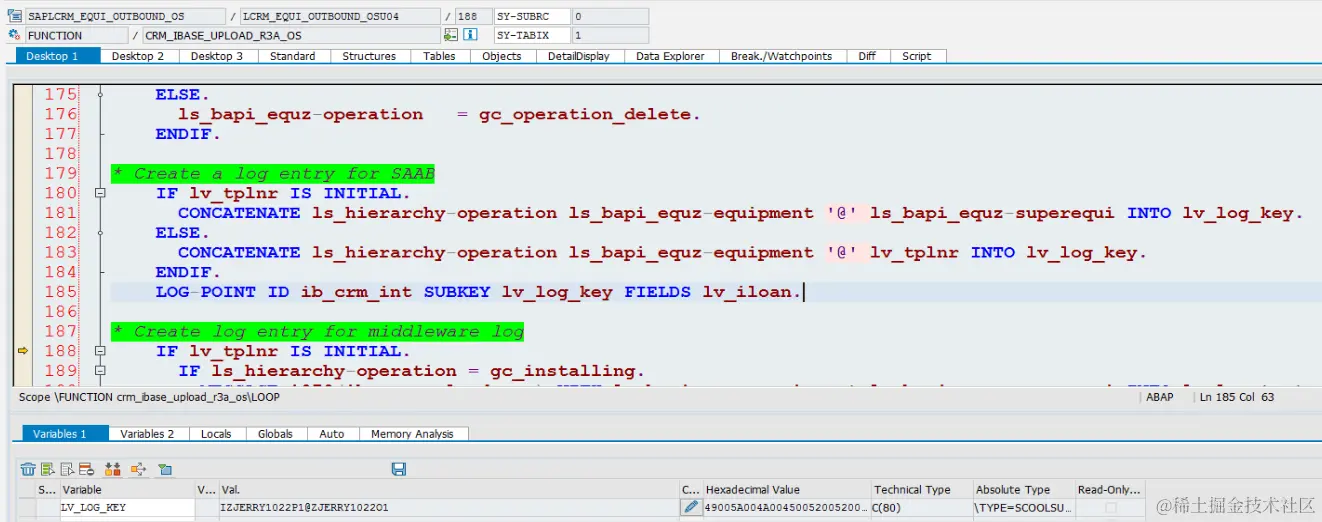The height and width of the screenshot is (522, 1322).
Task: Click the line number field showing 188
Action: tap(473, 17)
